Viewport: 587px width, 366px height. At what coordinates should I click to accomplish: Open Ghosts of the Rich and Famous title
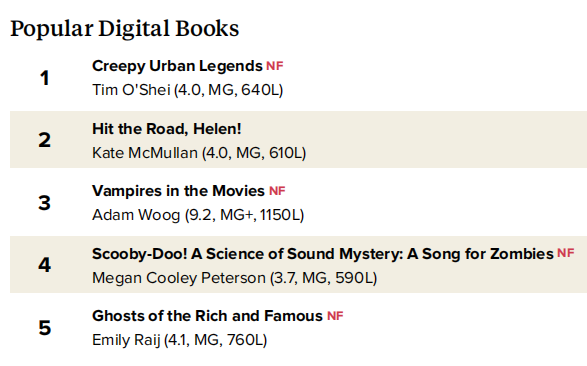point(207,316)
